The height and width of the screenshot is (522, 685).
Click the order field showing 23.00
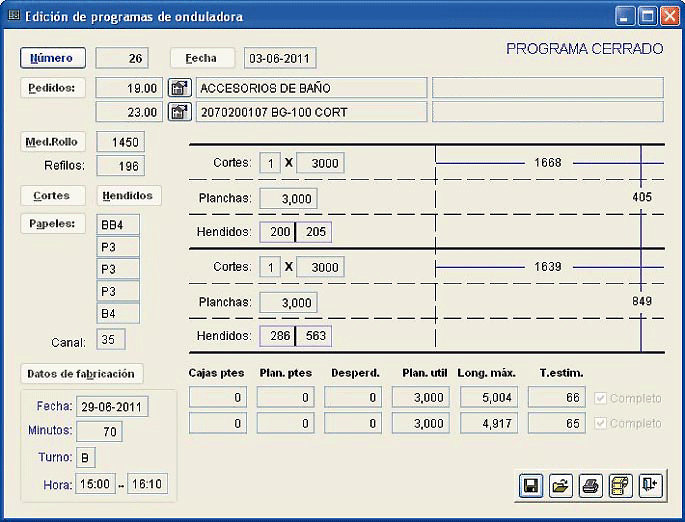[x=129, y=112]
